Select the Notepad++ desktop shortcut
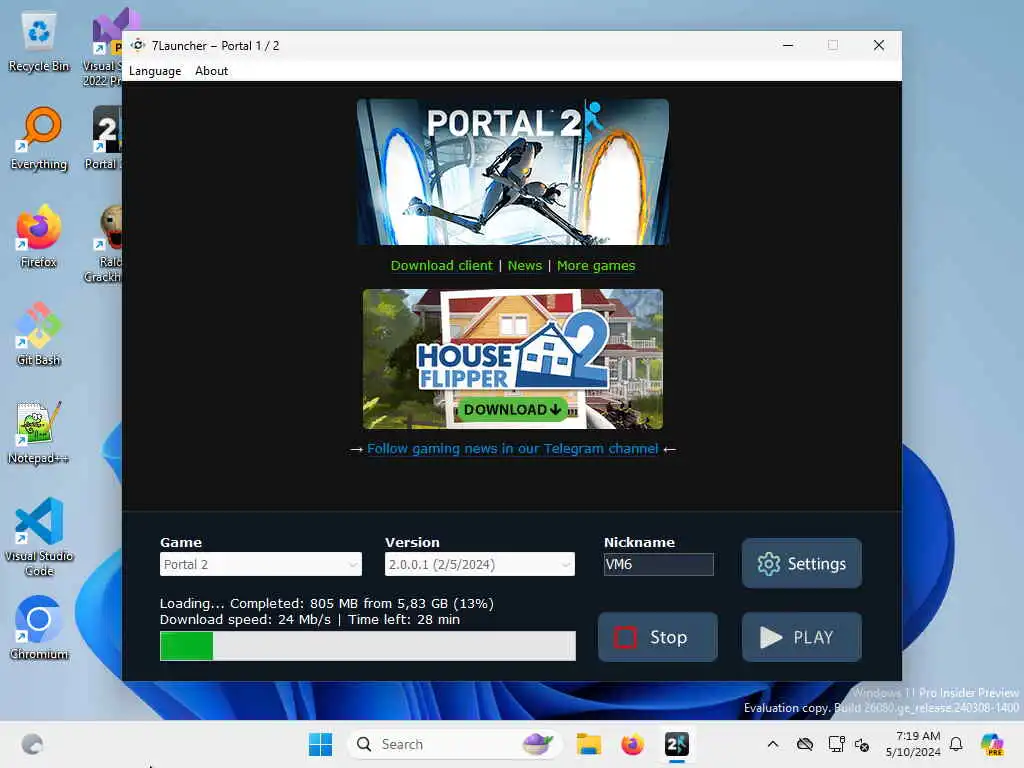Image resolution: width=1024 pixels, height=768 pixels. point(39,433)
